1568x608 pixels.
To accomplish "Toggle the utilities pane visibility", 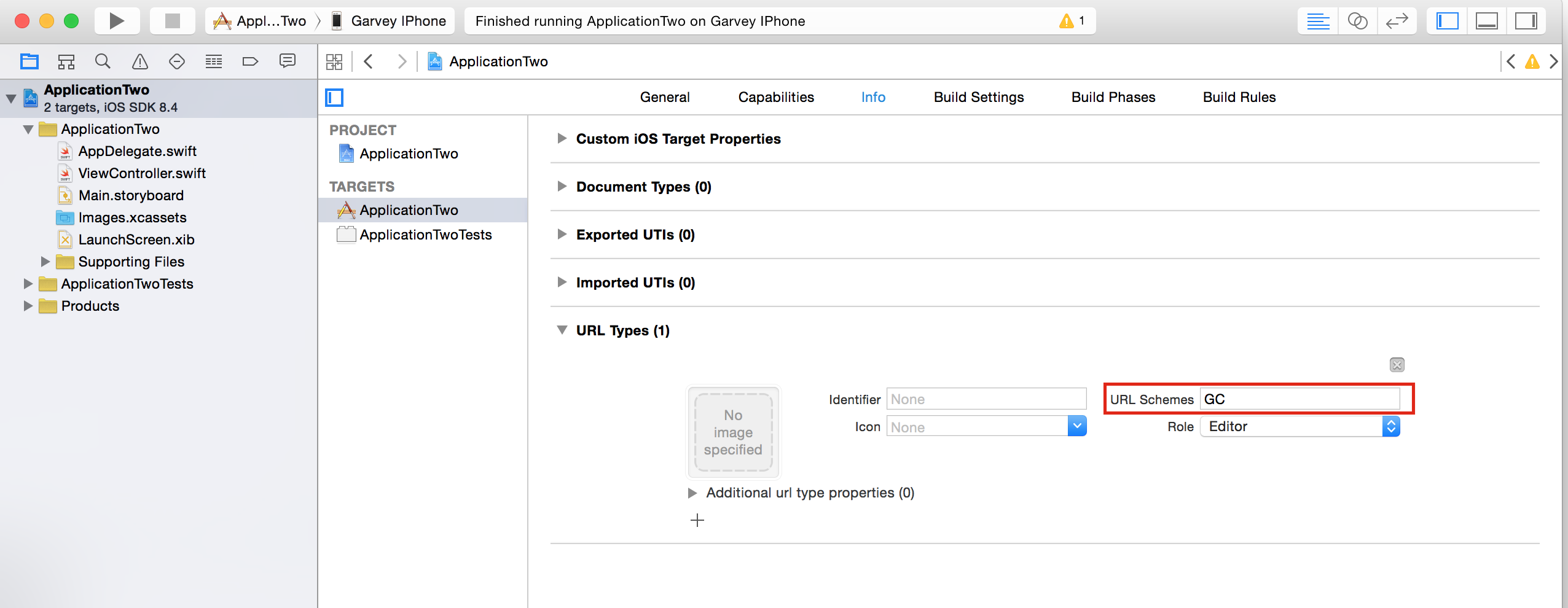I will (1526, 21).
